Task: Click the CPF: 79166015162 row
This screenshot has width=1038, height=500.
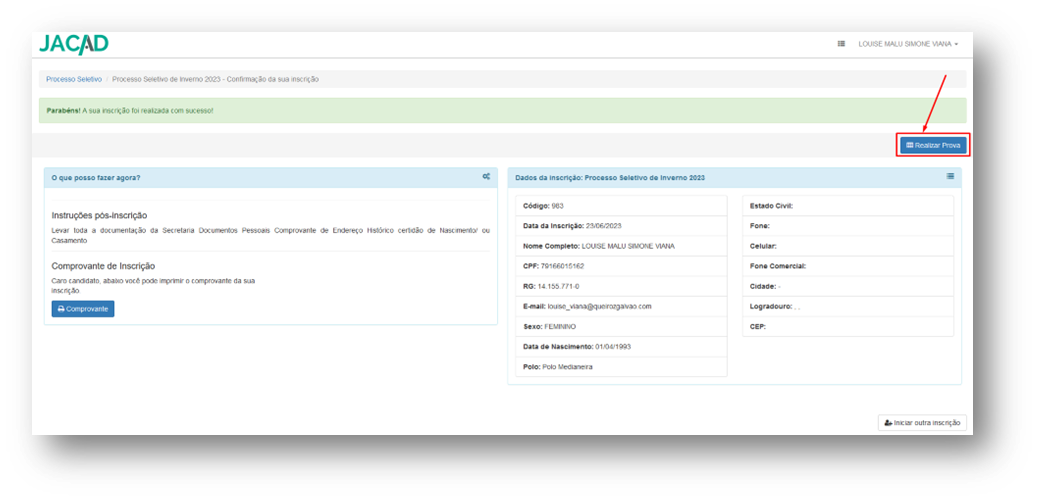Action: pyautogui.click(x=620, y=266)
